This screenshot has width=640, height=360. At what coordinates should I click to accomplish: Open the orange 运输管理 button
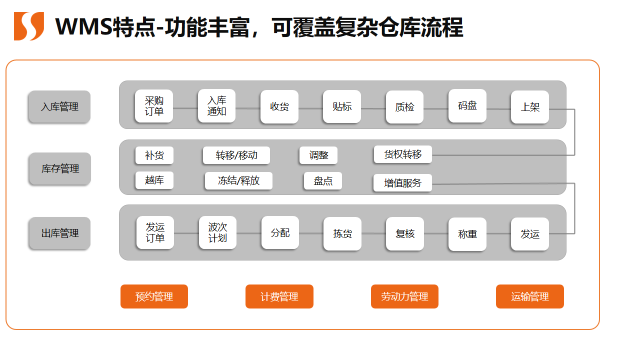530,296
